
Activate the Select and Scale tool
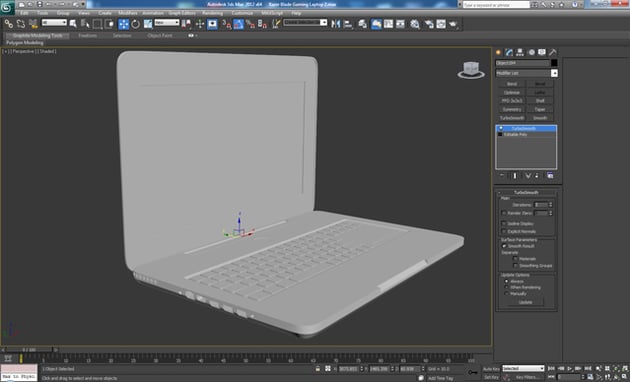(148, 24)
